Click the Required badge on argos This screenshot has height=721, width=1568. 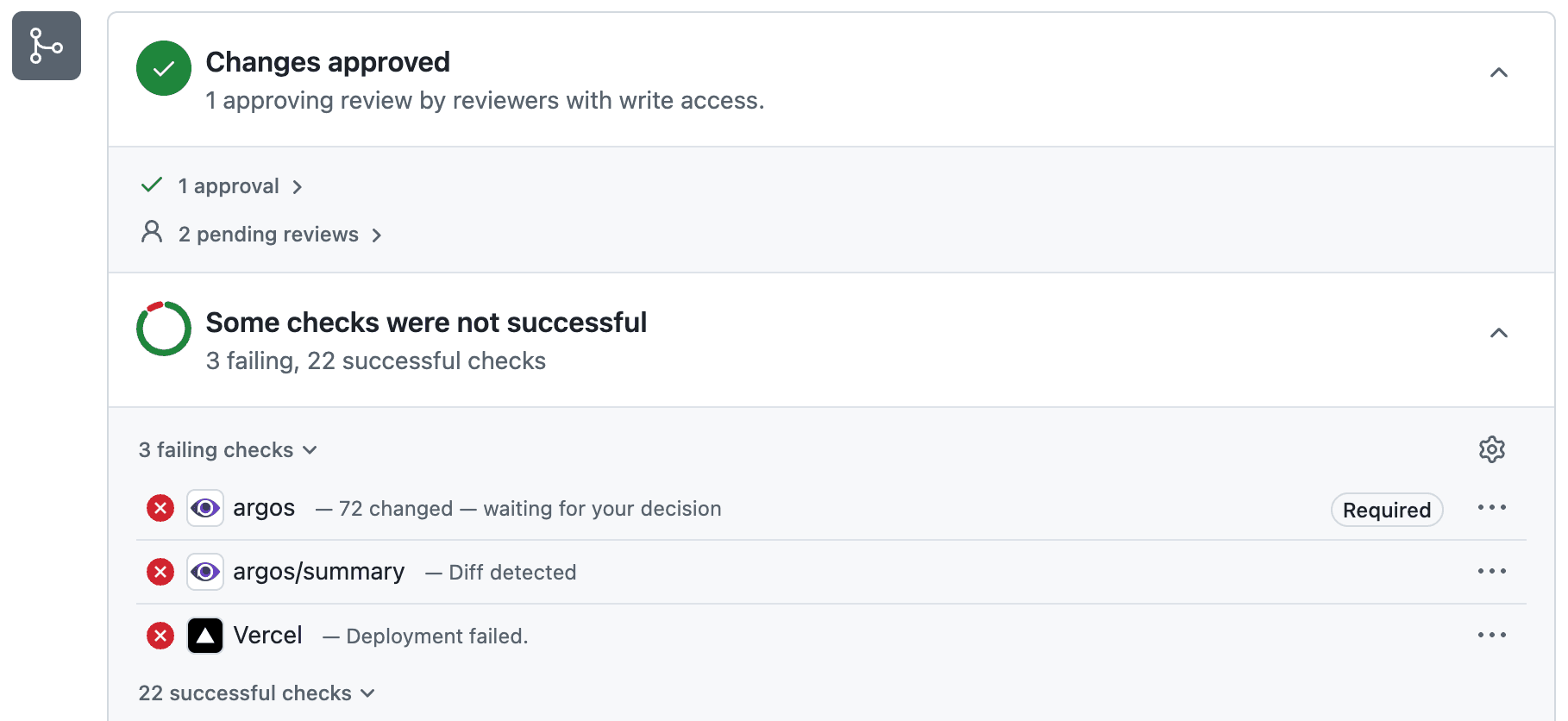[x=1385, y=510]
